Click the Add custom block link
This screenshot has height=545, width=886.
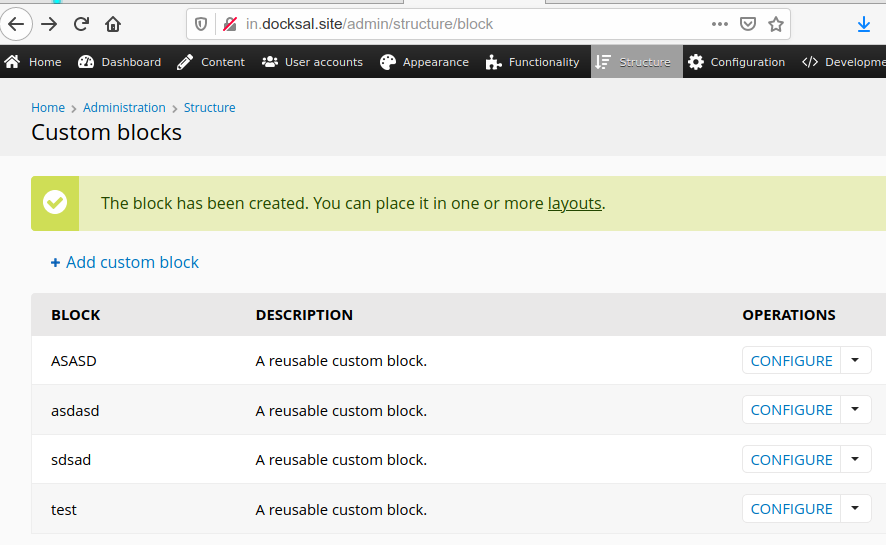point(125,262)
